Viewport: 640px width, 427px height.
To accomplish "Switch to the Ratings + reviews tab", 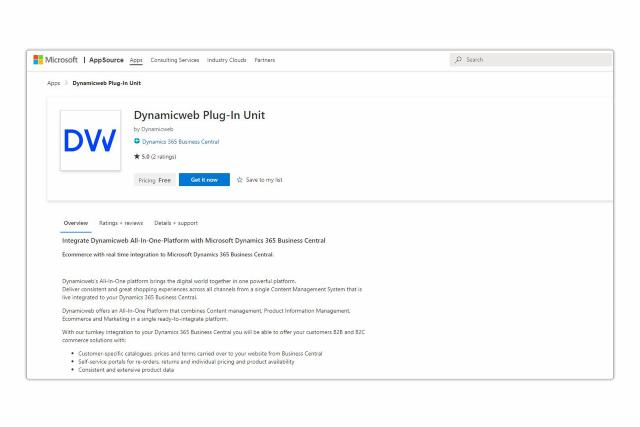I will [121, 222].
